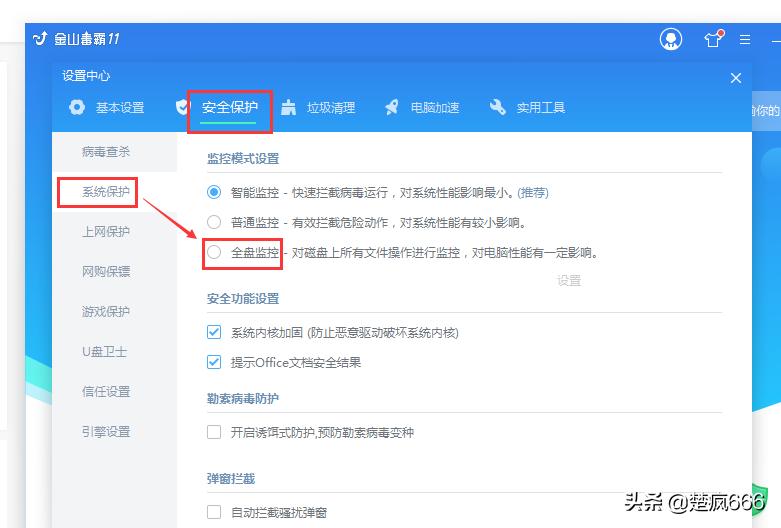
Task: Select 智能监控 radio button
Action: (214, 192)
